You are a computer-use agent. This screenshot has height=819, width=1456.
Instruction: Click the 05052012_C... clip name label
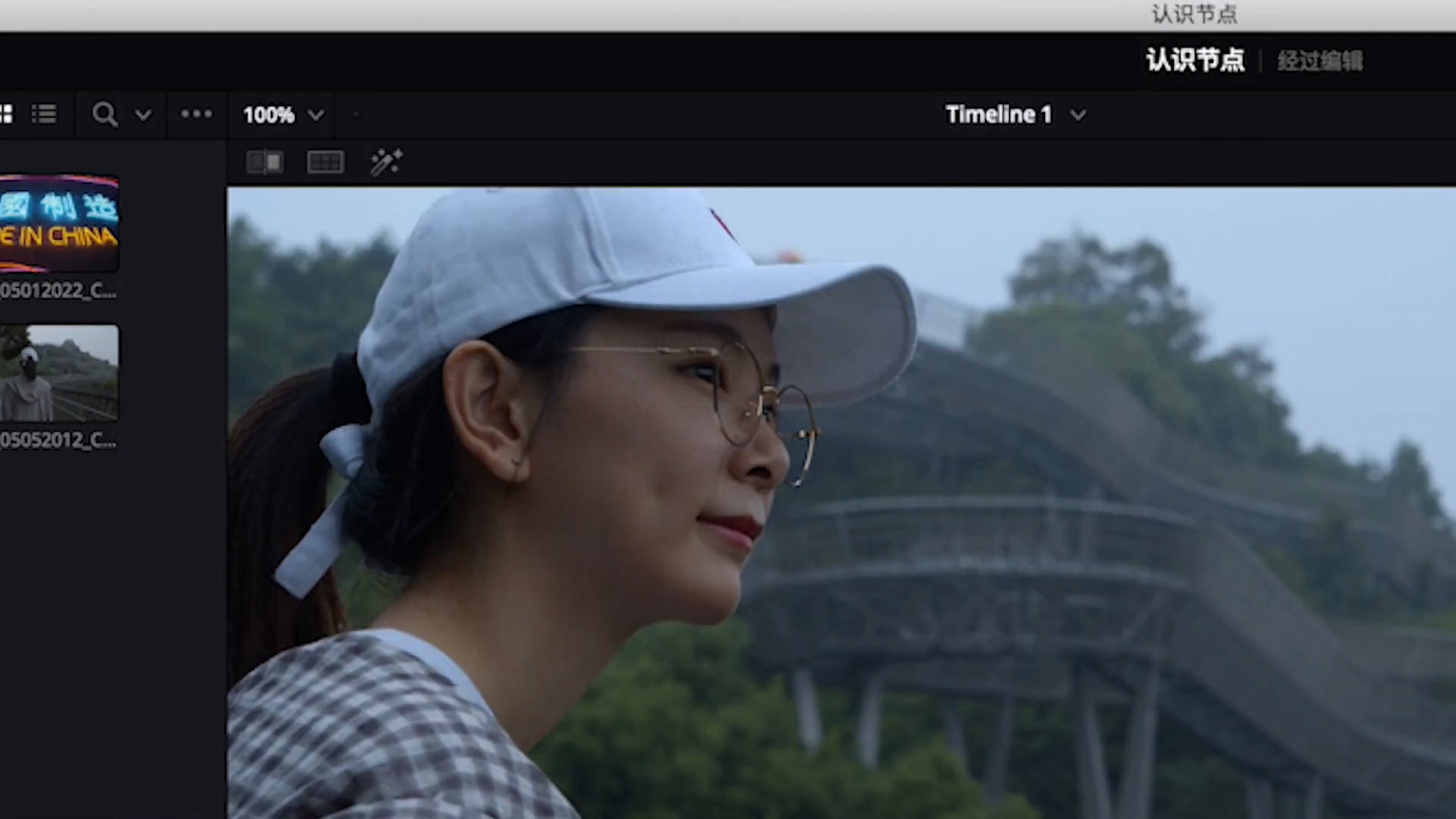click(x=58, y=440)
